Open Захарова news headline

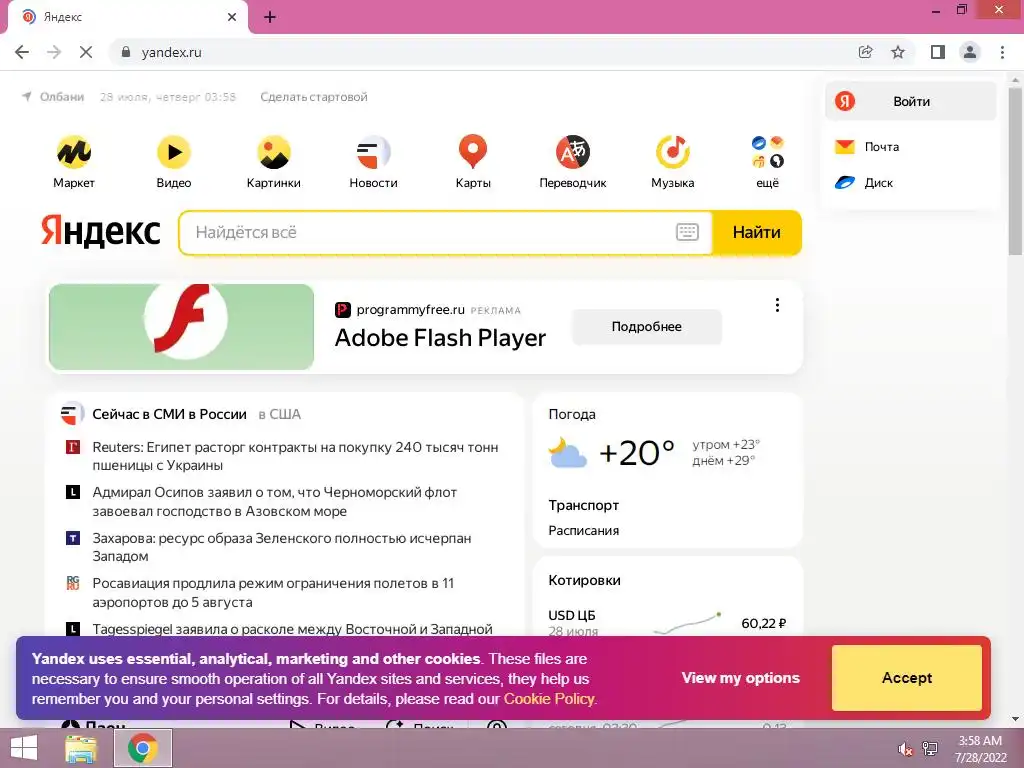[281, 547]
